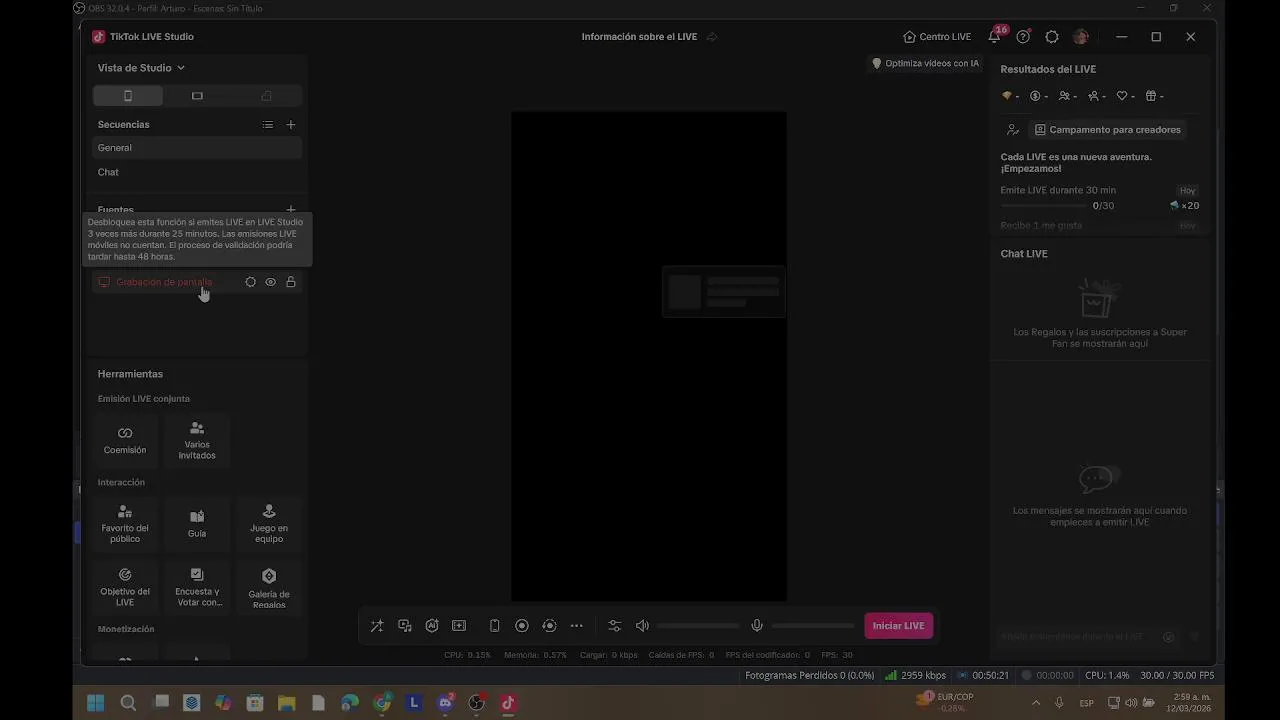Open the Favorito del público tool

125,524
